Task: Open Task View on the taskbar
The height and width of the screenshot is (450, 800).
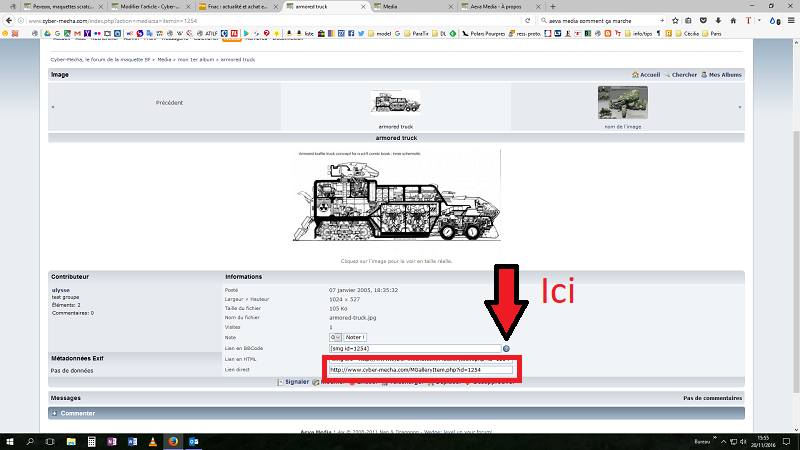Action: pos(50,441)
